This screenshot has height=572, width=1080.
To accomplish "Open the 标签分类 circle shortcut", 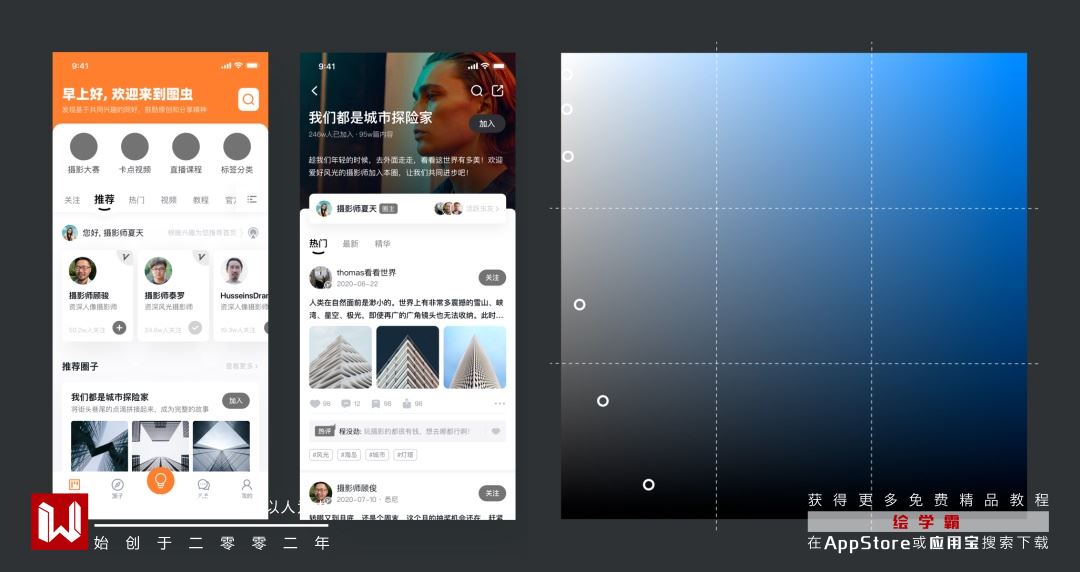I will [x=237, y=147].
